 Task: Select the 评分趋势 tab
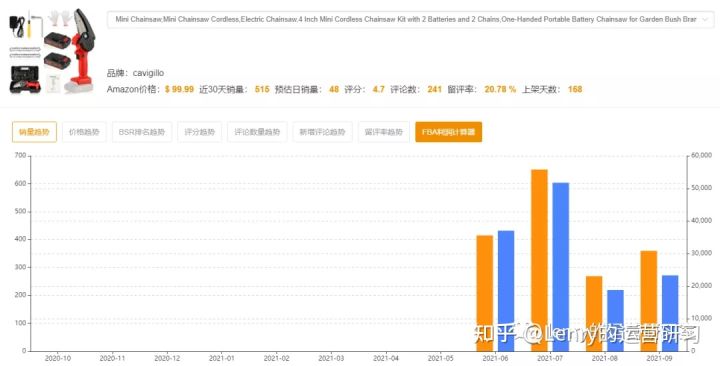click(199, 132)
